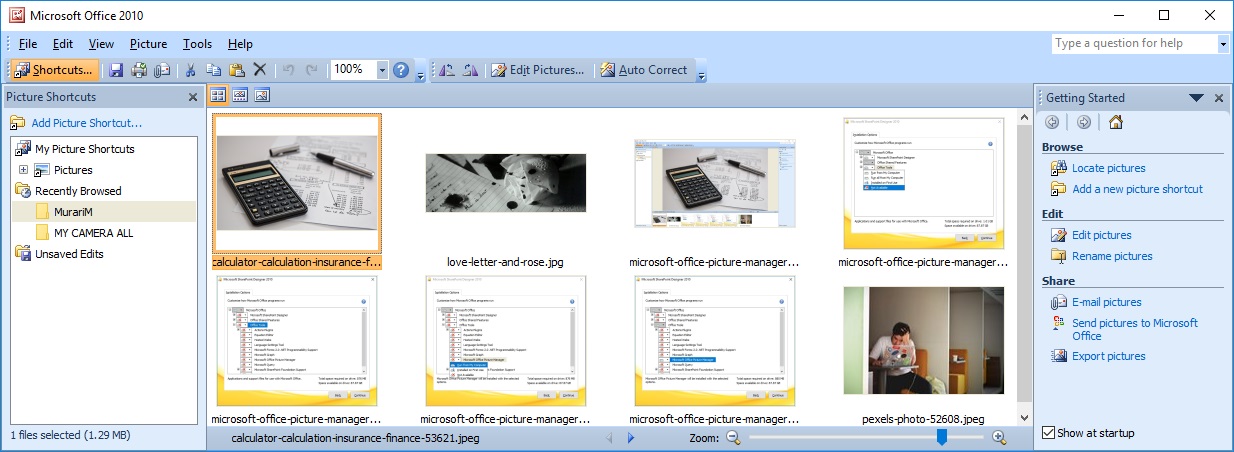The height and width of the screenshot is (452, 1234).
Task: Click the Back arrow in Getting Started
Action: [1052, 122]
